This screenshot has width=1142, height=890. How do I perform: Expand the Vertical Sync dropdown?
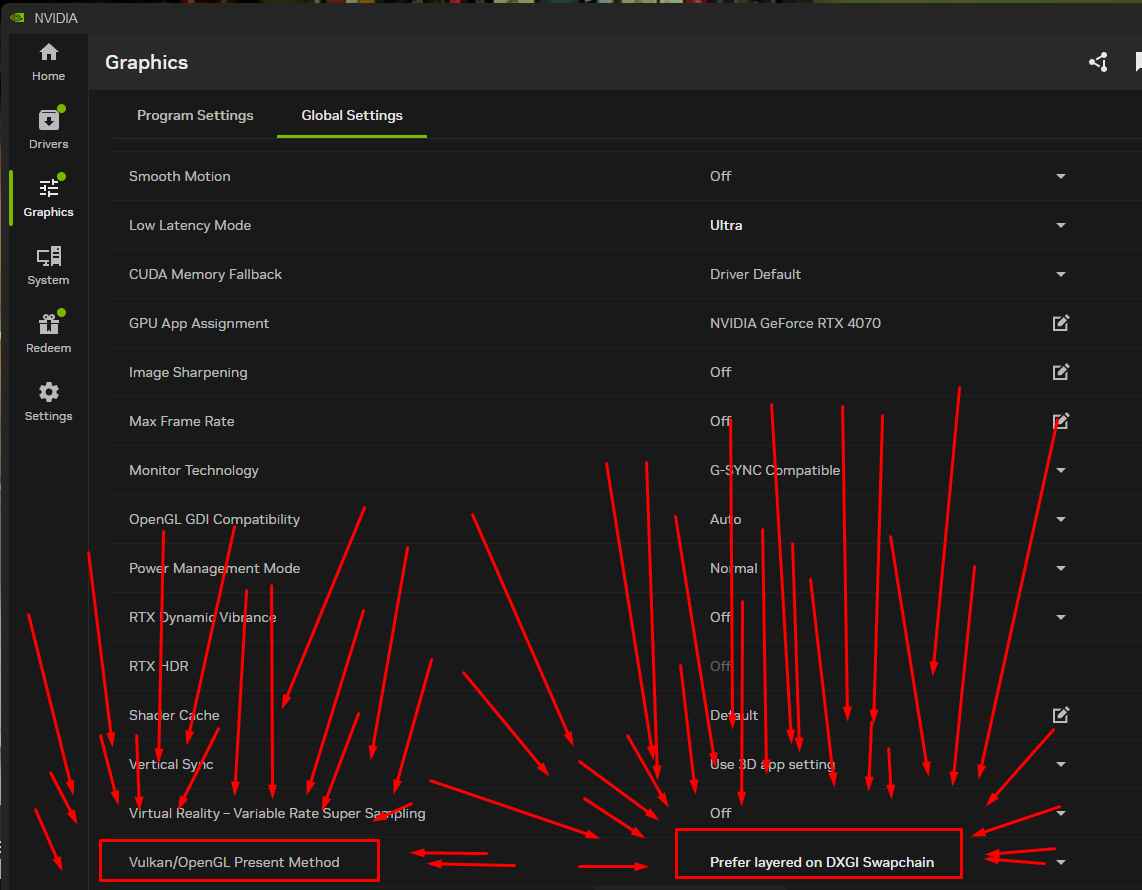pos(1060,764)
